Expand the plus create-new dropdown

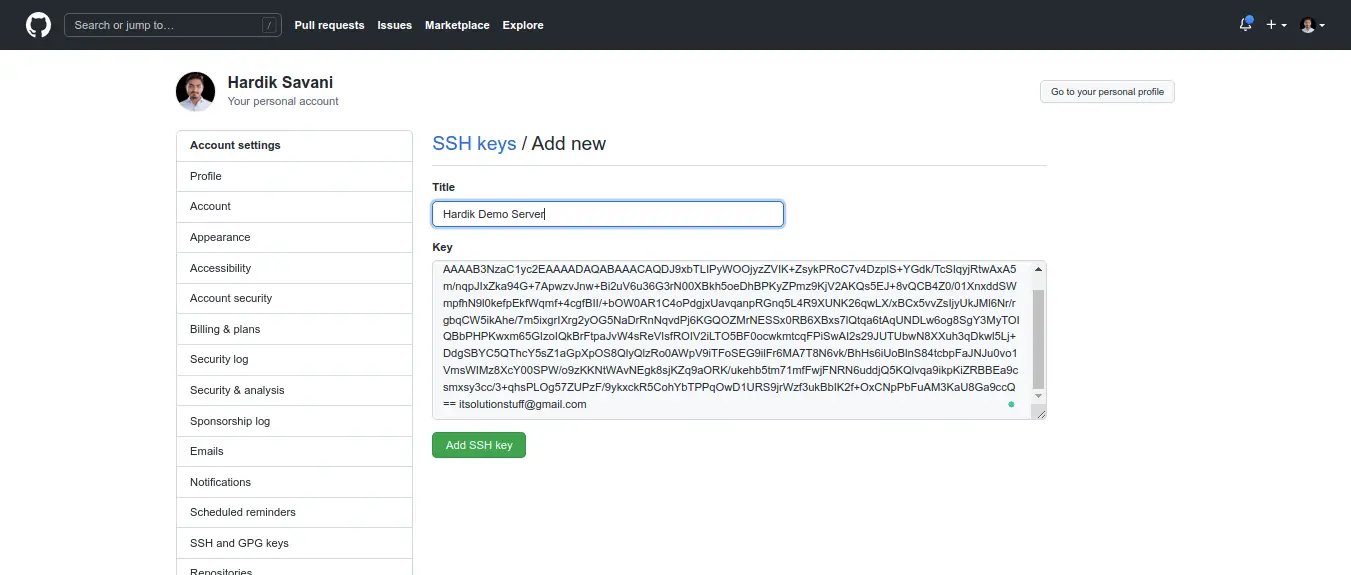1276,25
